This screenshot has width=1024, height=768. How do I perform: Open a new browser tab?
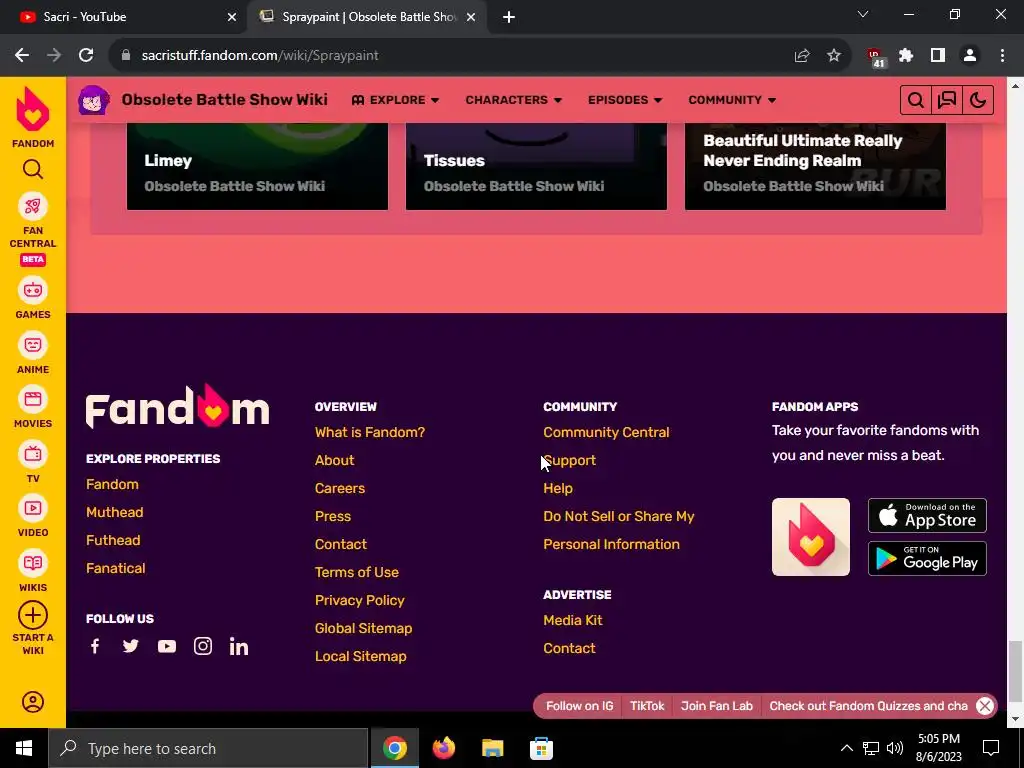click(509, 17)
